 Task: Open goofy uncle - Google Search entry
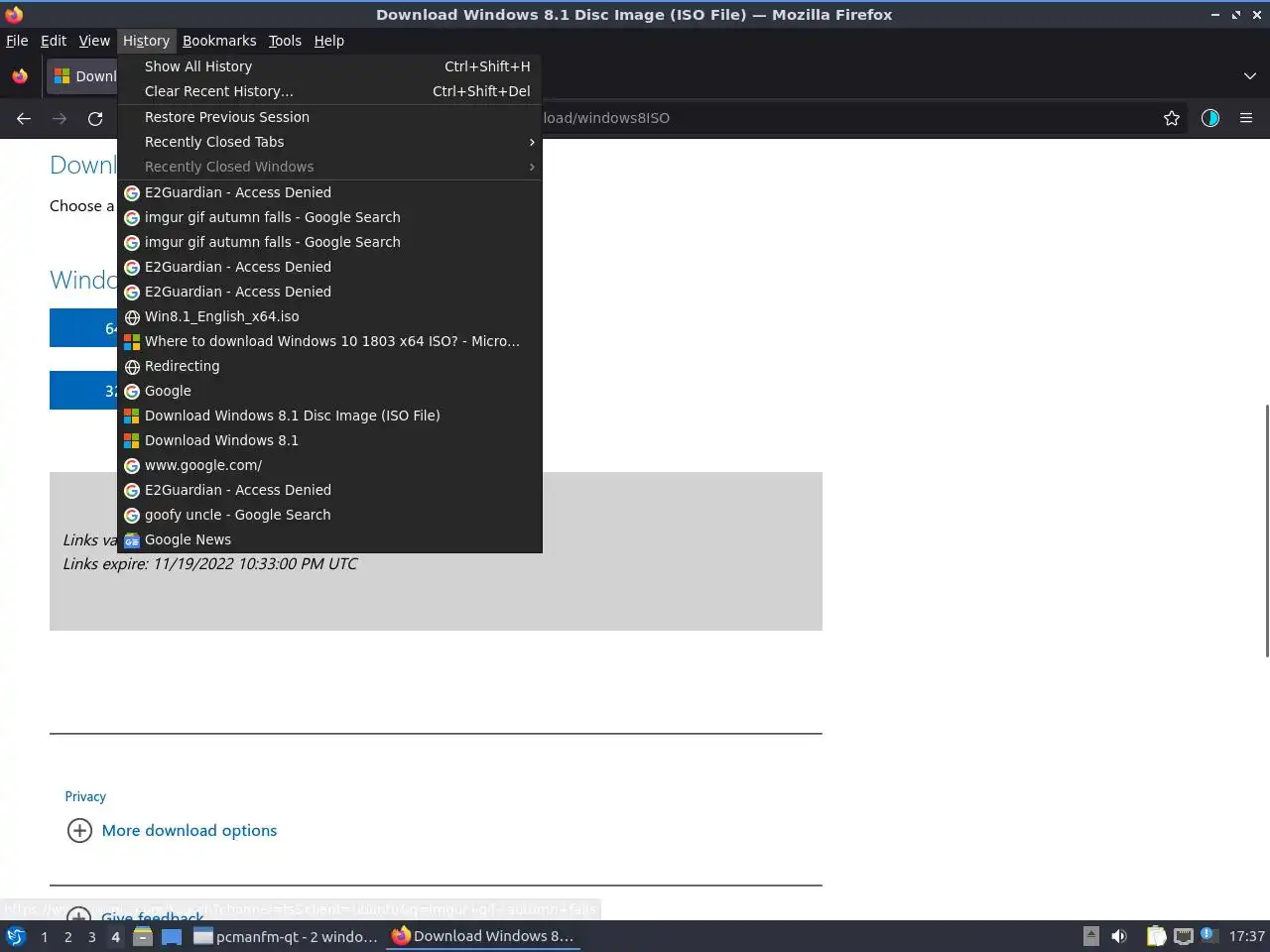coord(329,515)
